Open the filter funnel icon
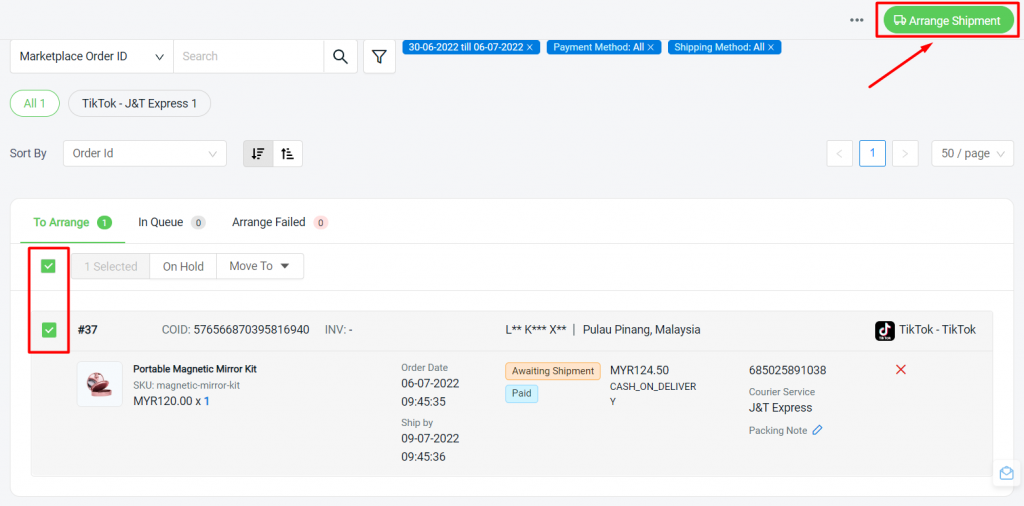 click(x=379, y=57)
